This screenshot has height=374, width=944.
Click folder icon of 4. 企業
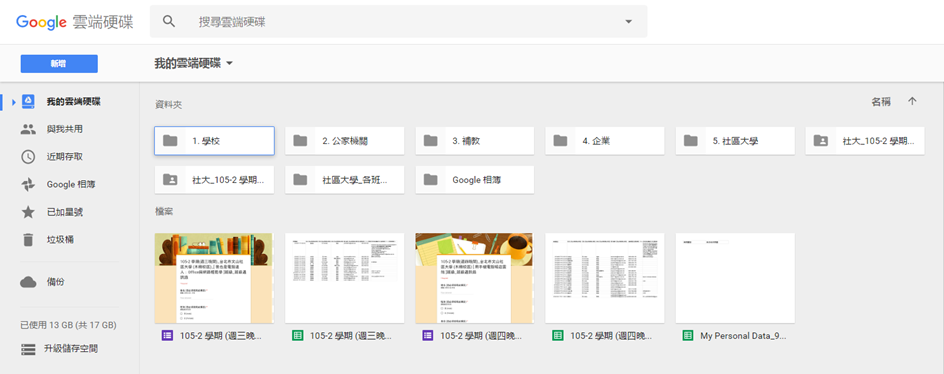(x=560, y=141)
